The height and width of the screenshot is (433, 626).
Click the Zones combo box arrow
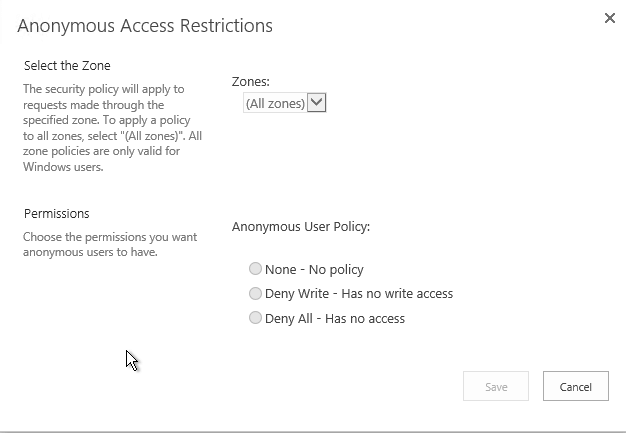pos(317,102)
